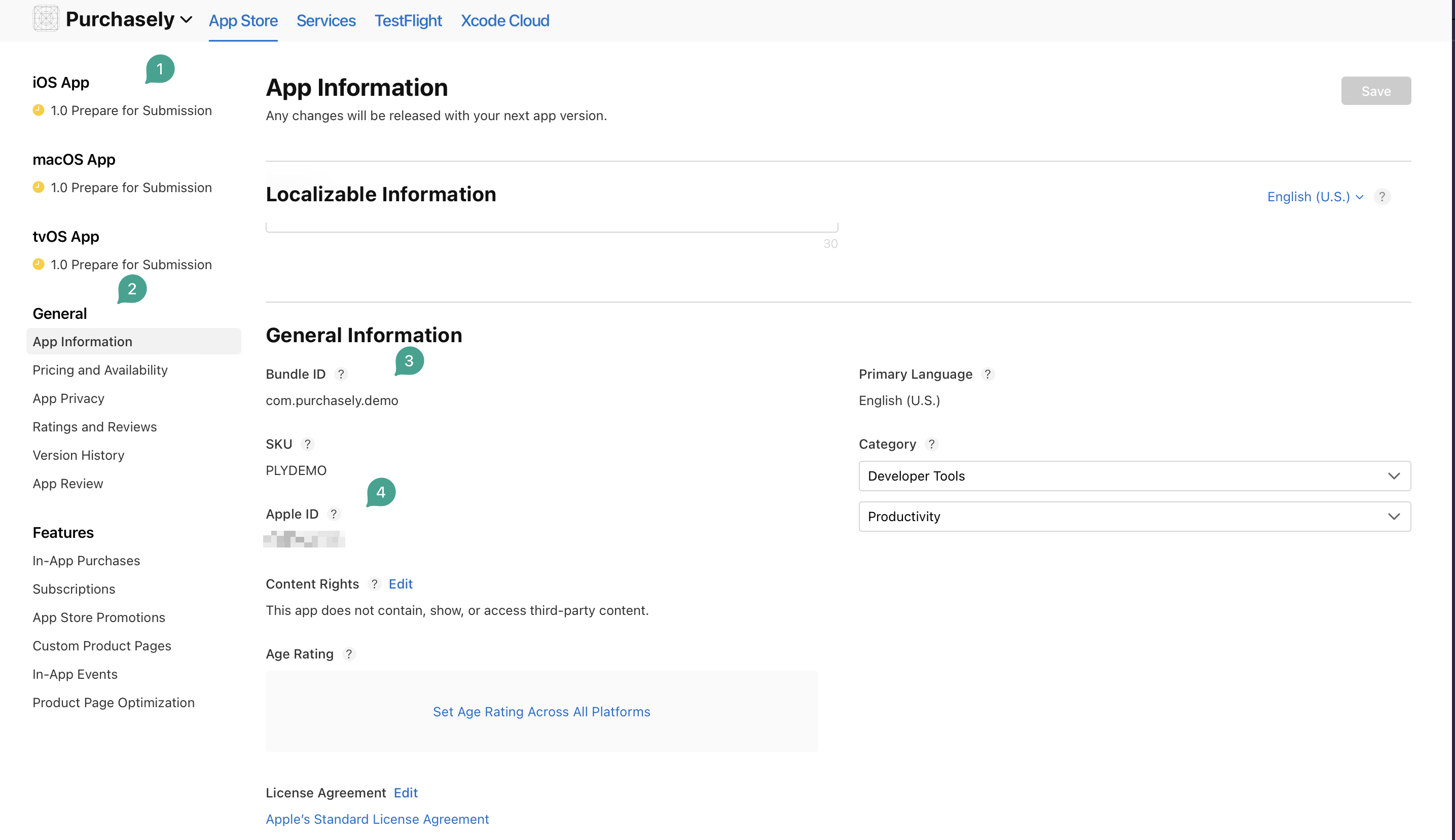Click the Primary Language value English (U.S.)
Screen dimensions: 1455x840
(899, 400)
